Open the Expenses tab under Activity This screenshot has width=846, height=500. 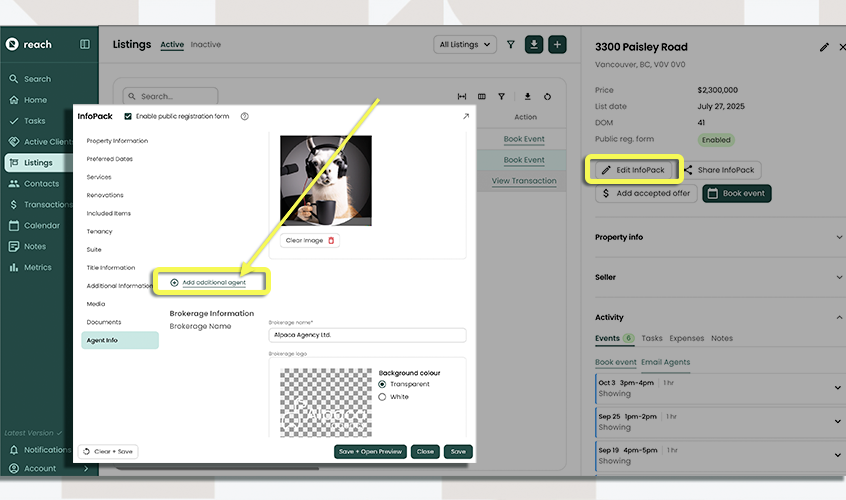click(x=686, y=339)
